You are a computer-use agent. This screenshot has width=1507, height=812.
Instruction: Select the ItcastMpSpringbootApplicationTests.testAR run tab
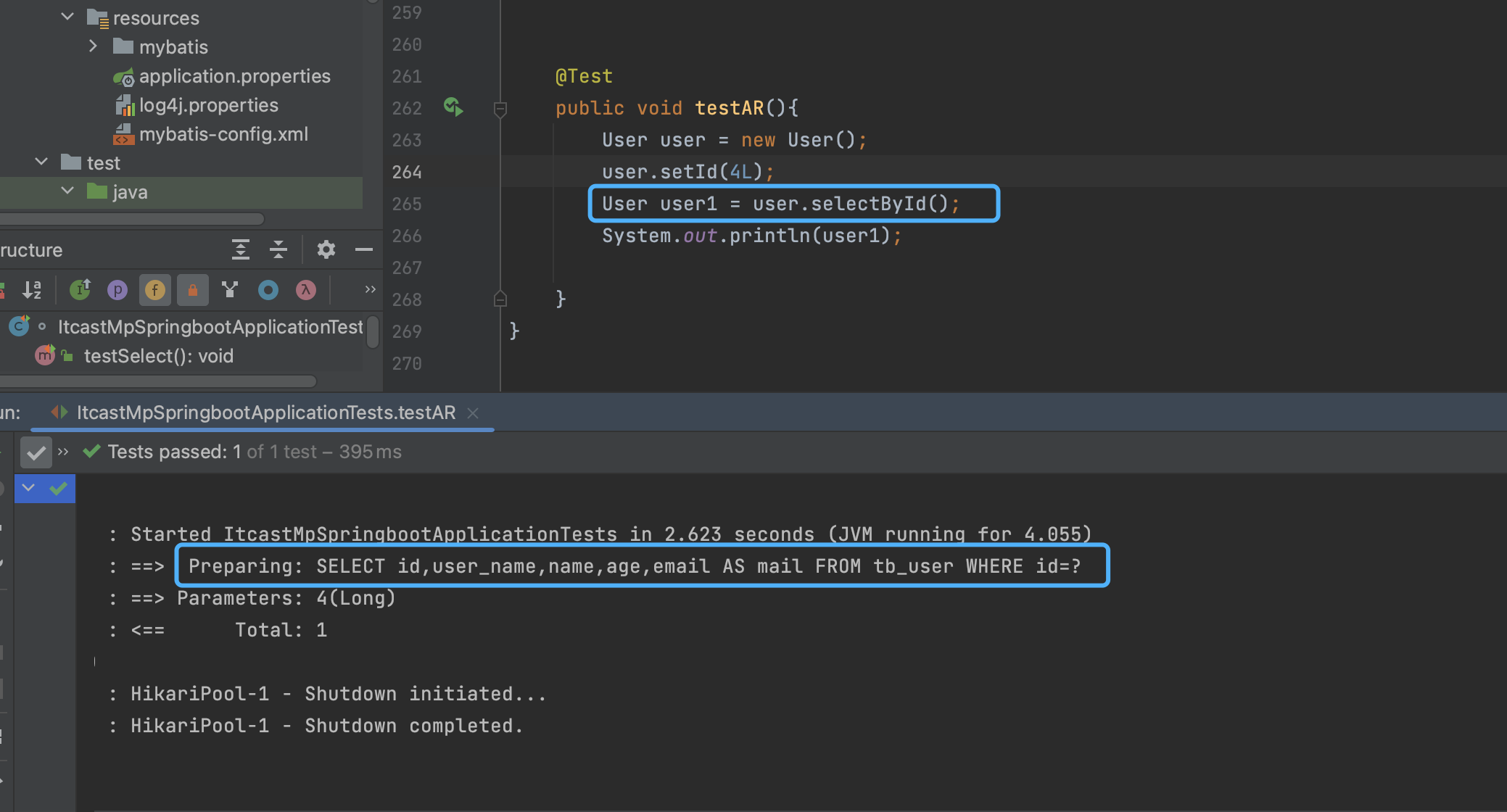point(265,413)
